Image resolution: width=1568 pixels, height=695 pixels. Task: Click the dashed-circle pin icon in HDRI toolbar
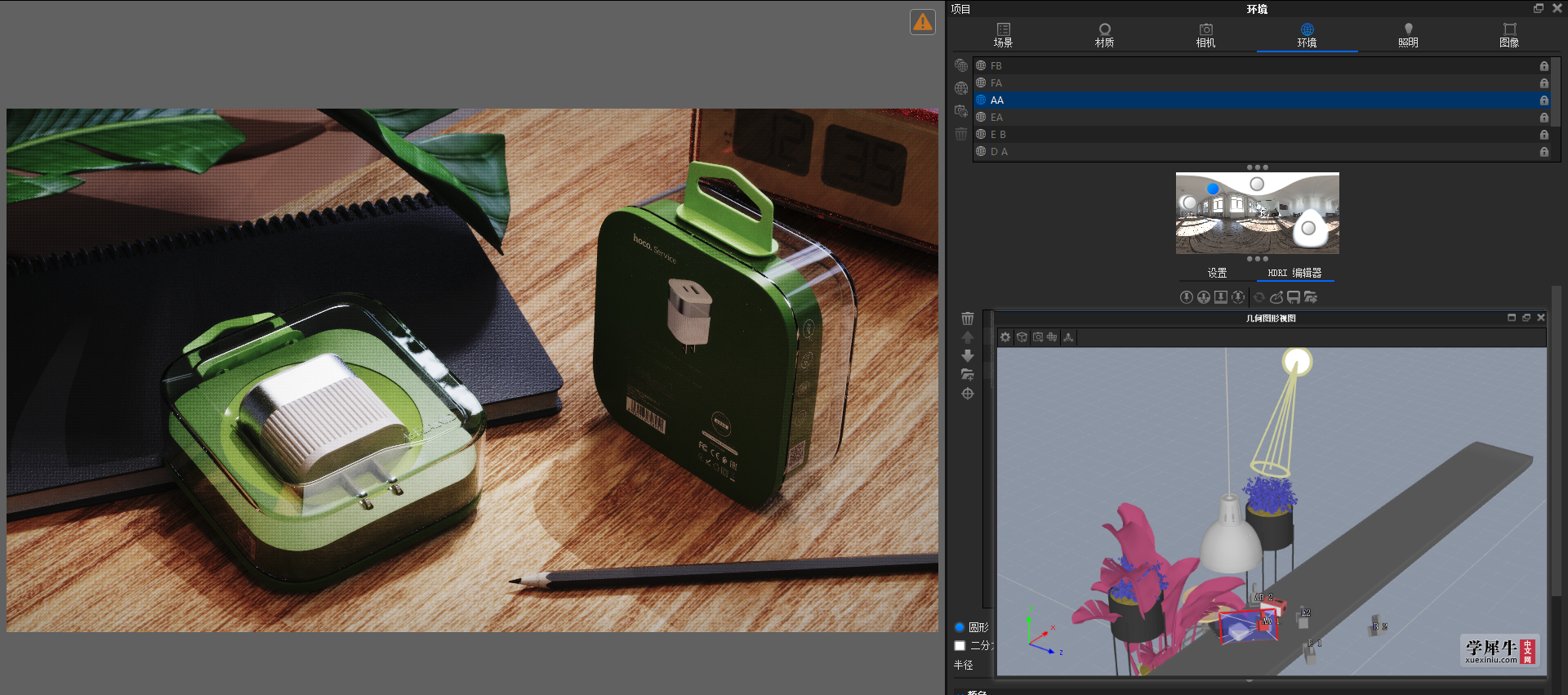(x=1238, y=297)
